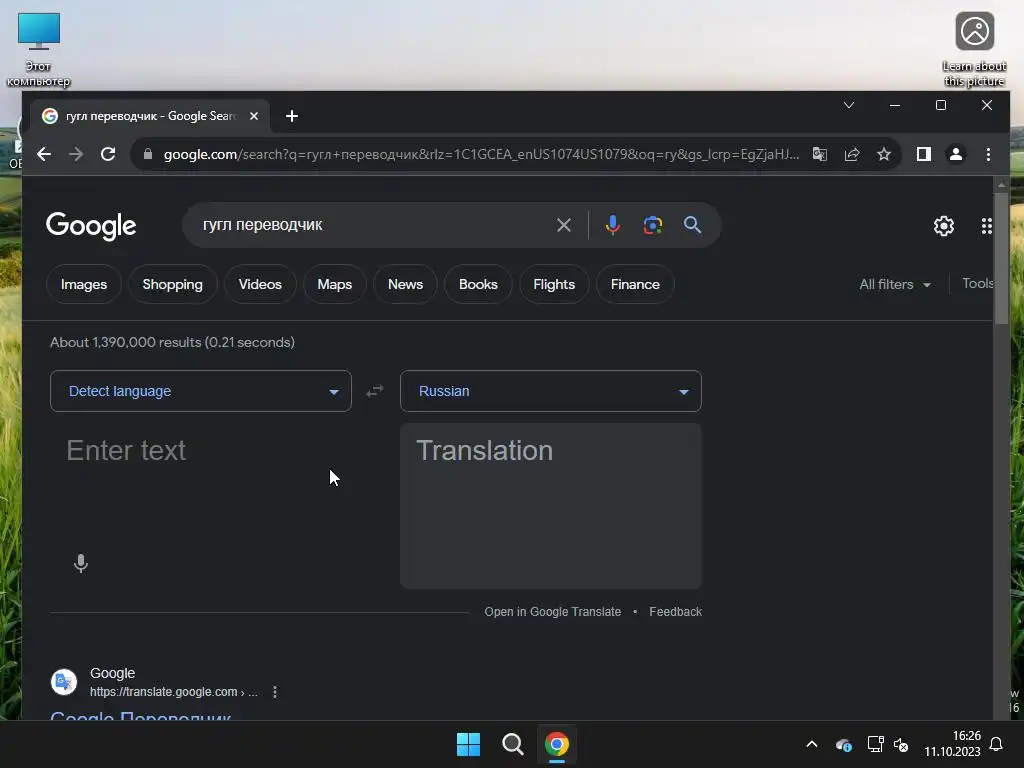Open the tab search chevron

coord(849,105)
